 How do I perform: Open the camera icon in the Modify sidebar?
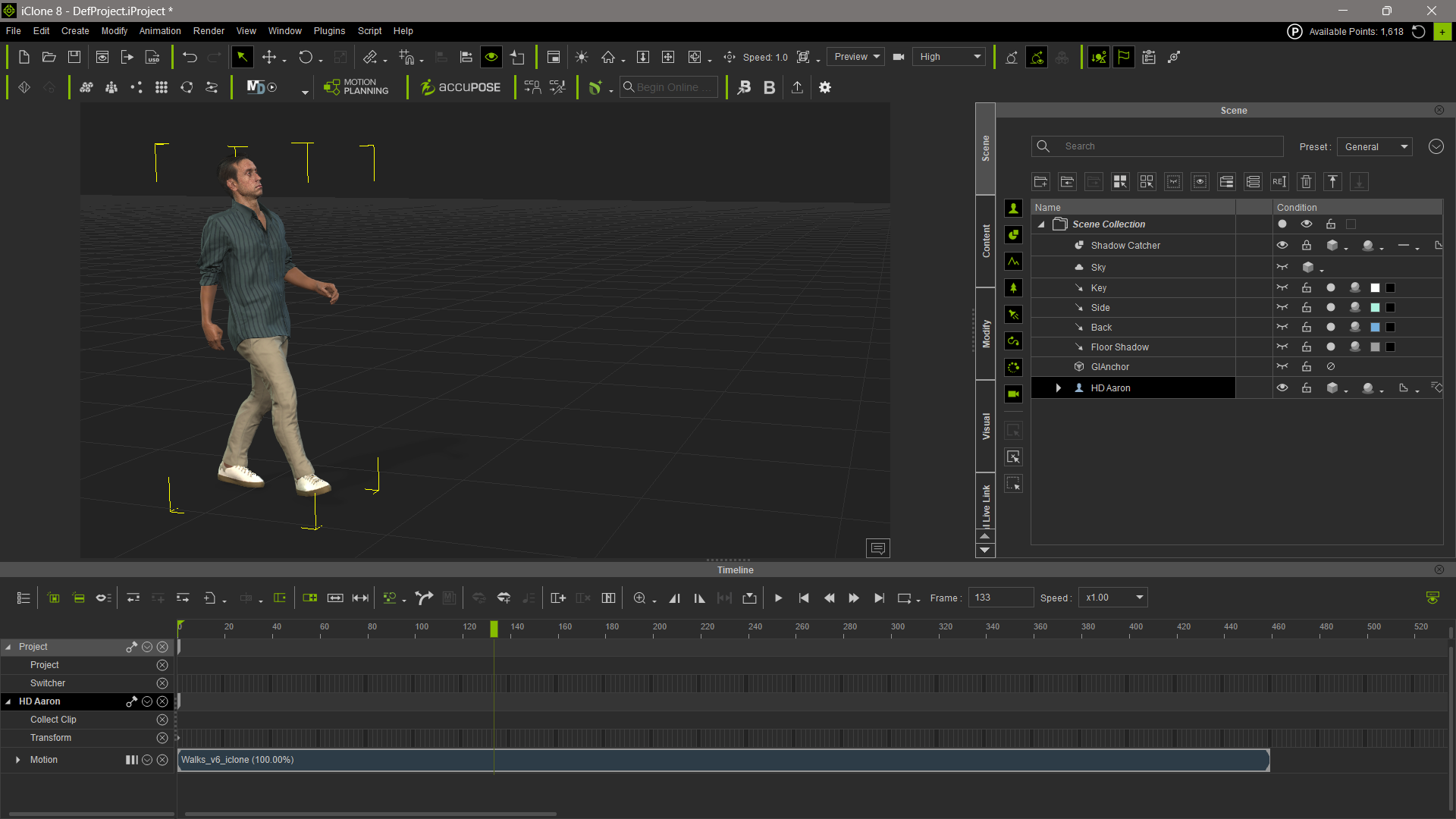(x=1013, y=394)
